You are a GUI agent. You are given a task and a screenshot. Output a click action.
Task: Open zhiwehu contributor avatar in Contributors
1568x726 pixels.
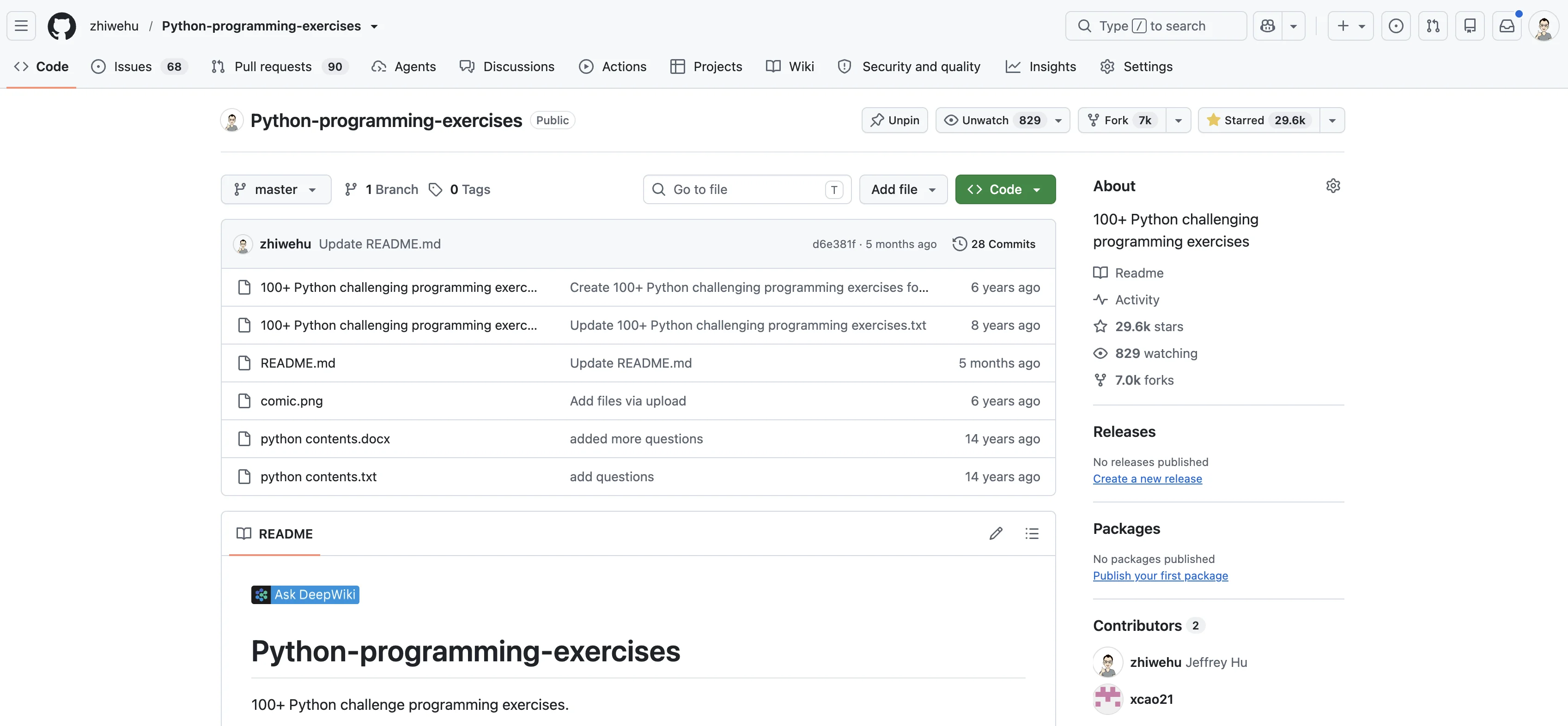(x=1108, y=662)
